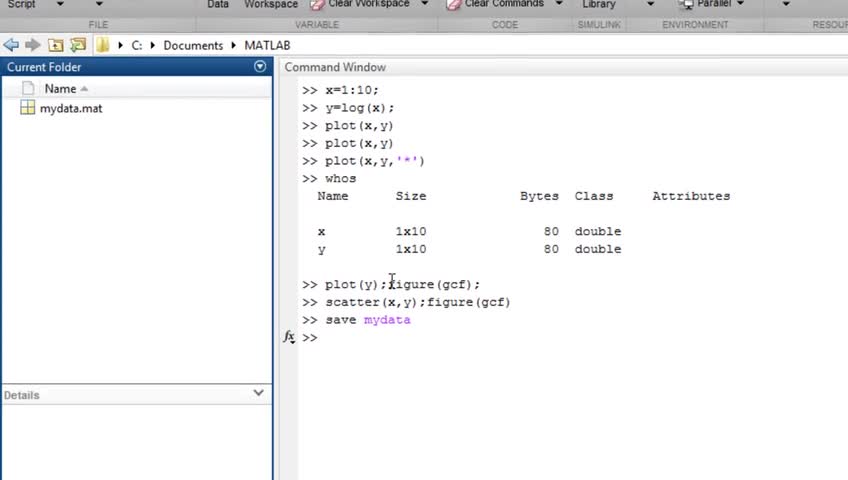The height and width of the screenshot is (480, 848).
Task: Click the Back navigation arrow
Action: click(x=11, y=45)
